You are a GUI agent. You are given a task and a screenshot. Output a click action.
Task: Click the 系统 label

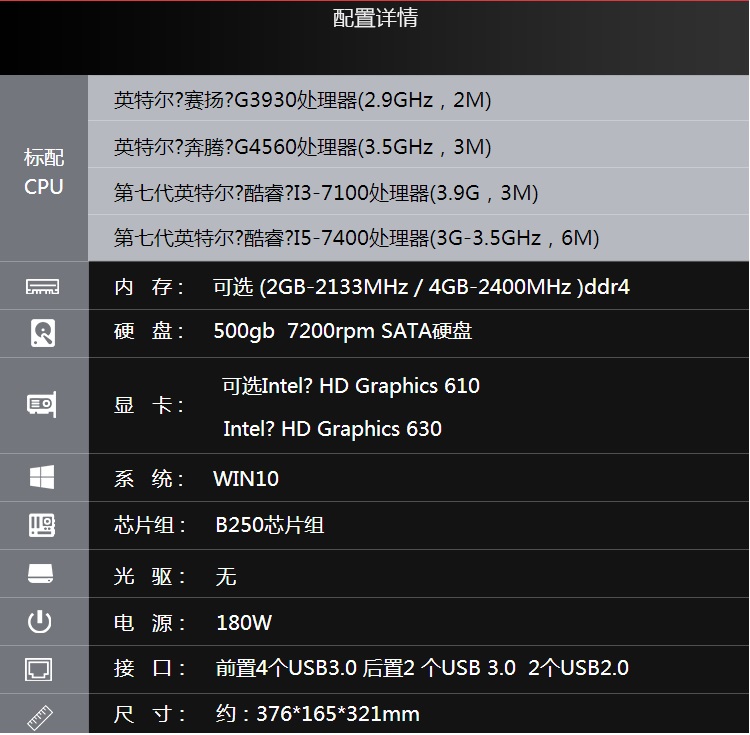(149, 478)
